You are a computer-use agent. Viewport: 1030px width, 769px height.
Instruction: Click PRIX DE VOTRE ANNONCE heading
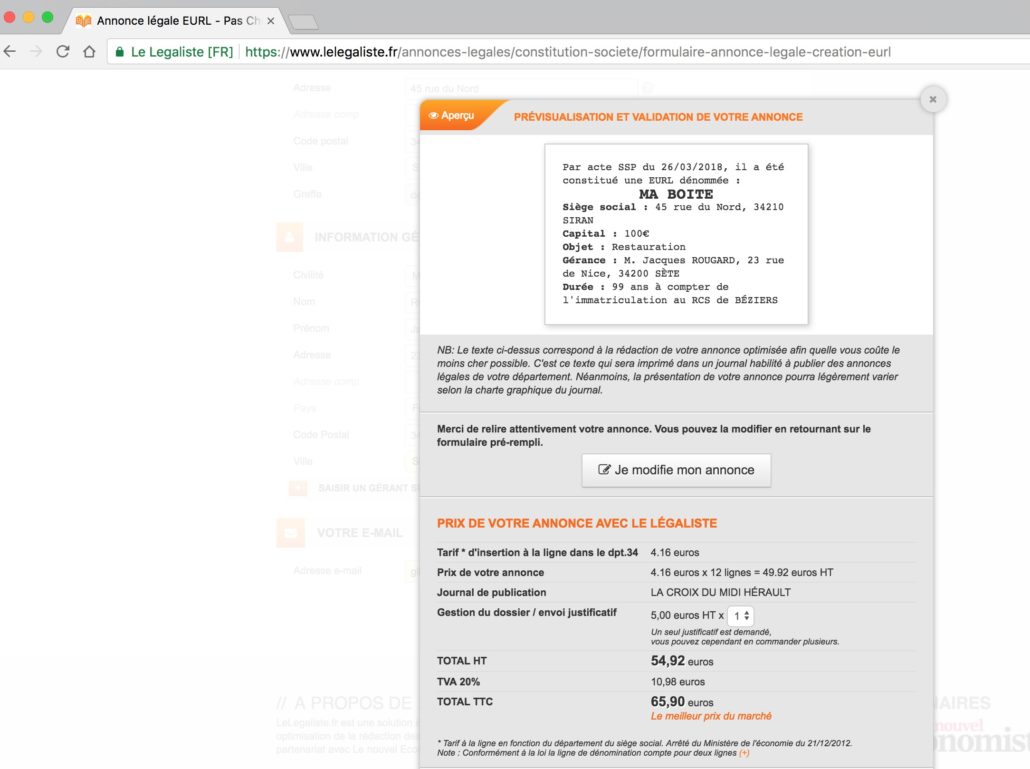click(577, 523)
